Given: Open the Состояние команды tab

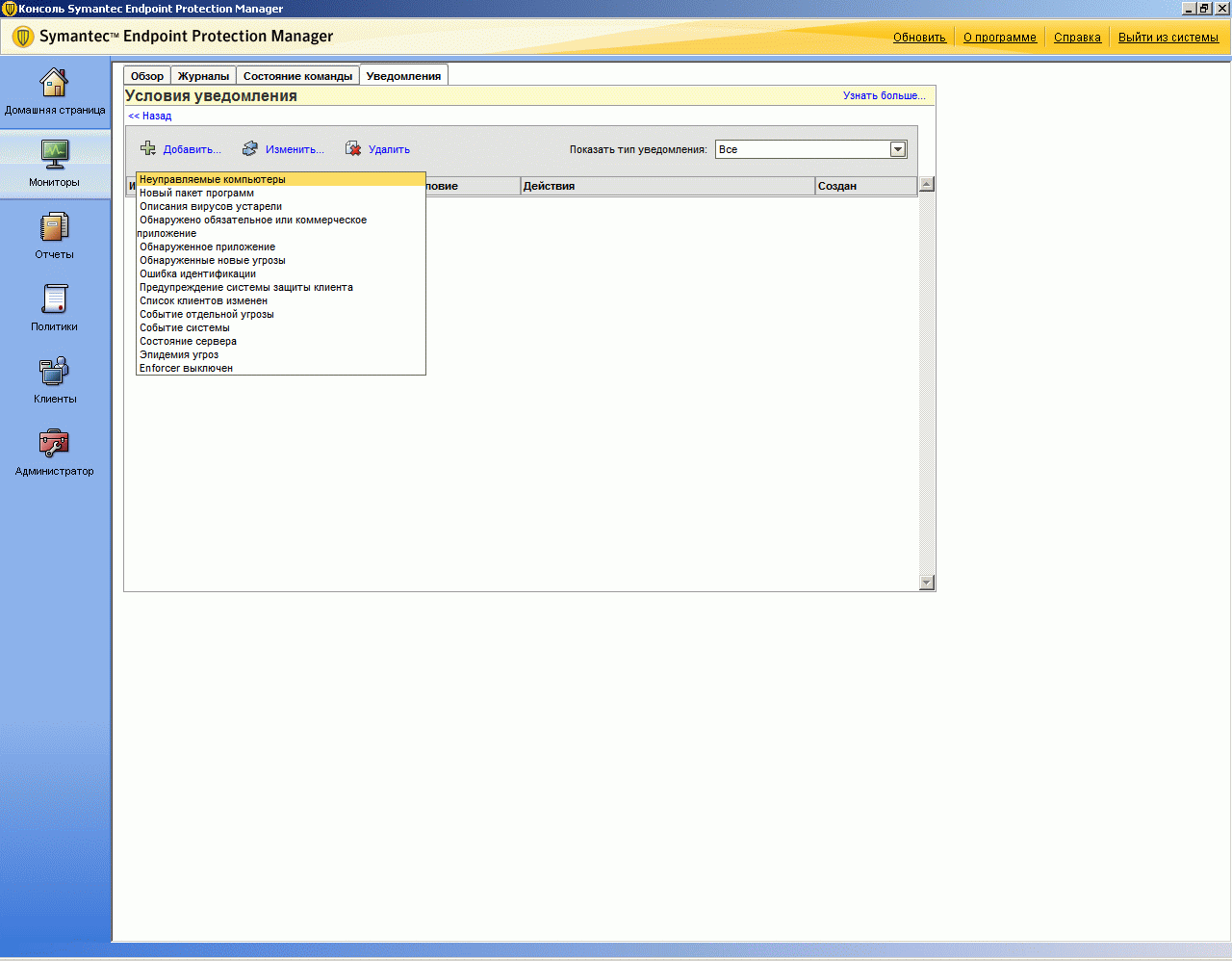Looking at the screenshot, I should (x=298, y=76).
